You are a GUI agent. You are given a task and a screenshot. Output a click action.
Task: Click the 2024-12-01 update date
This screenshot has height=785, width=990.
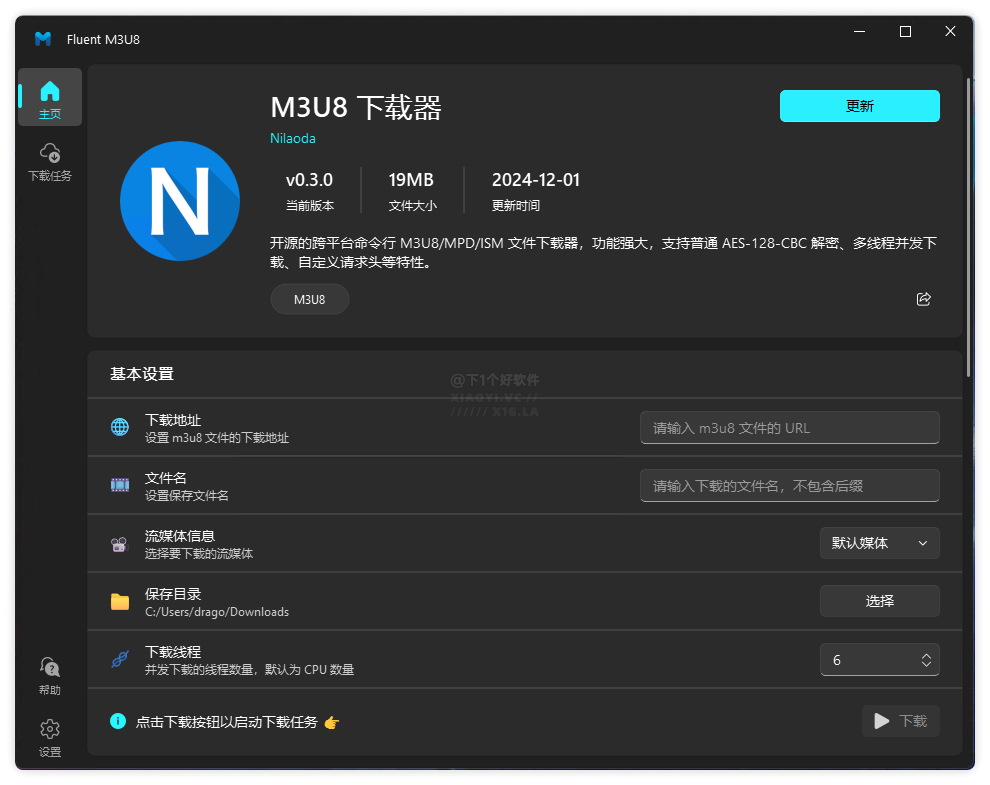(x=535, y=180)
